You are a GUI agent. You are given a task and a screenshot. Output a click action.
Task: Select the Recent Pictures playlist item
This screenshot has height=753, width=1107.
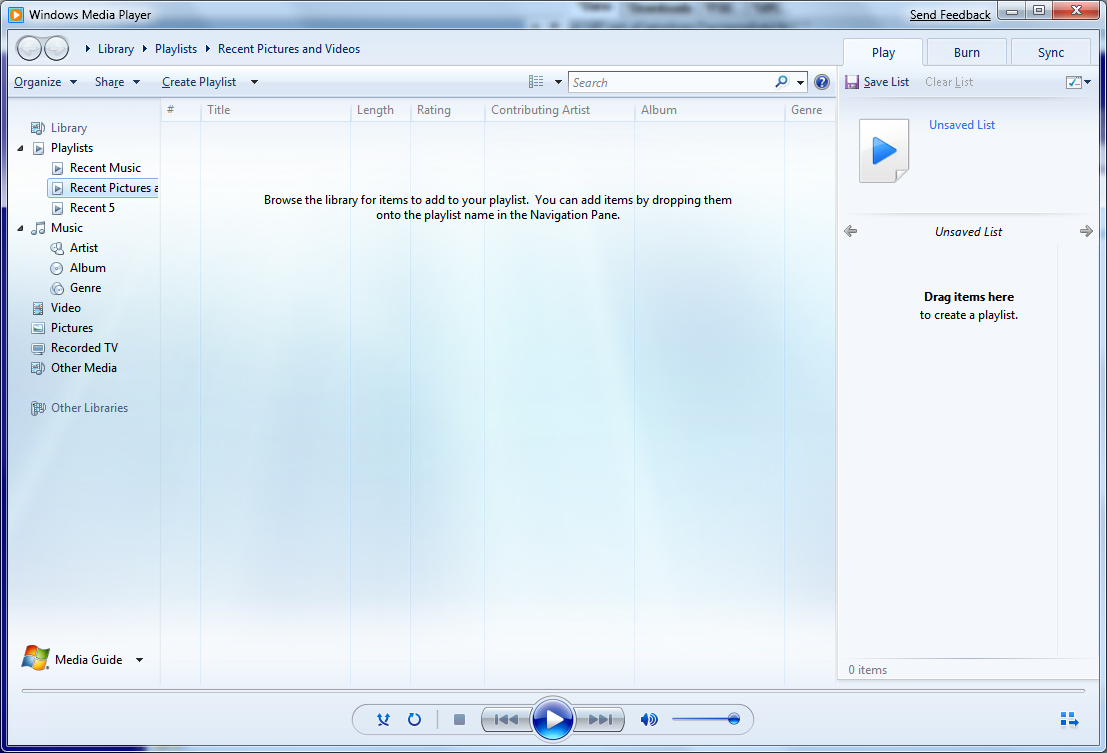point(103,188)
